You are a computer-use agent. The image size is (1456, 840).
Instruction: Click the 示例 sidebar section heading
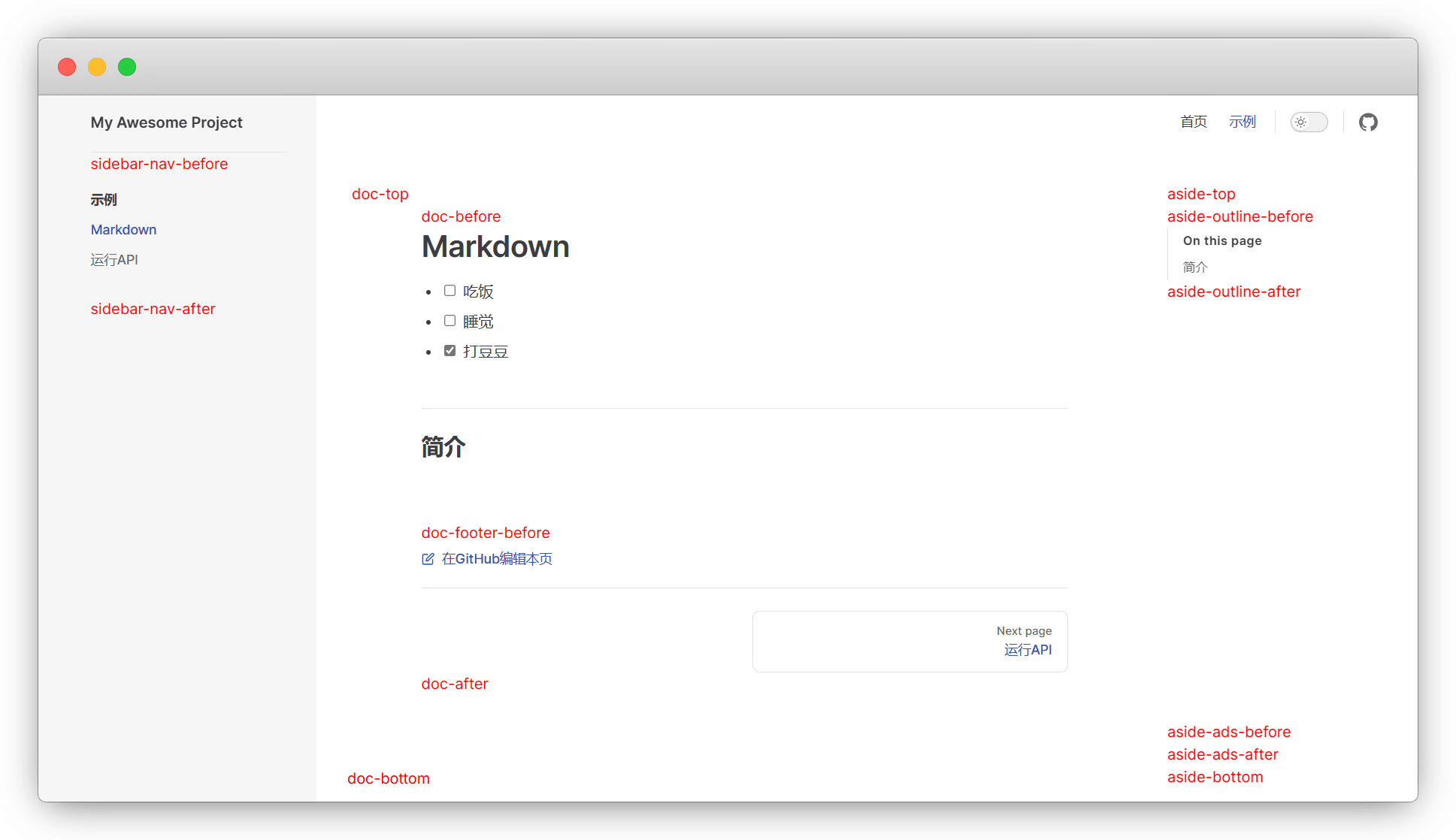(104, 200)
